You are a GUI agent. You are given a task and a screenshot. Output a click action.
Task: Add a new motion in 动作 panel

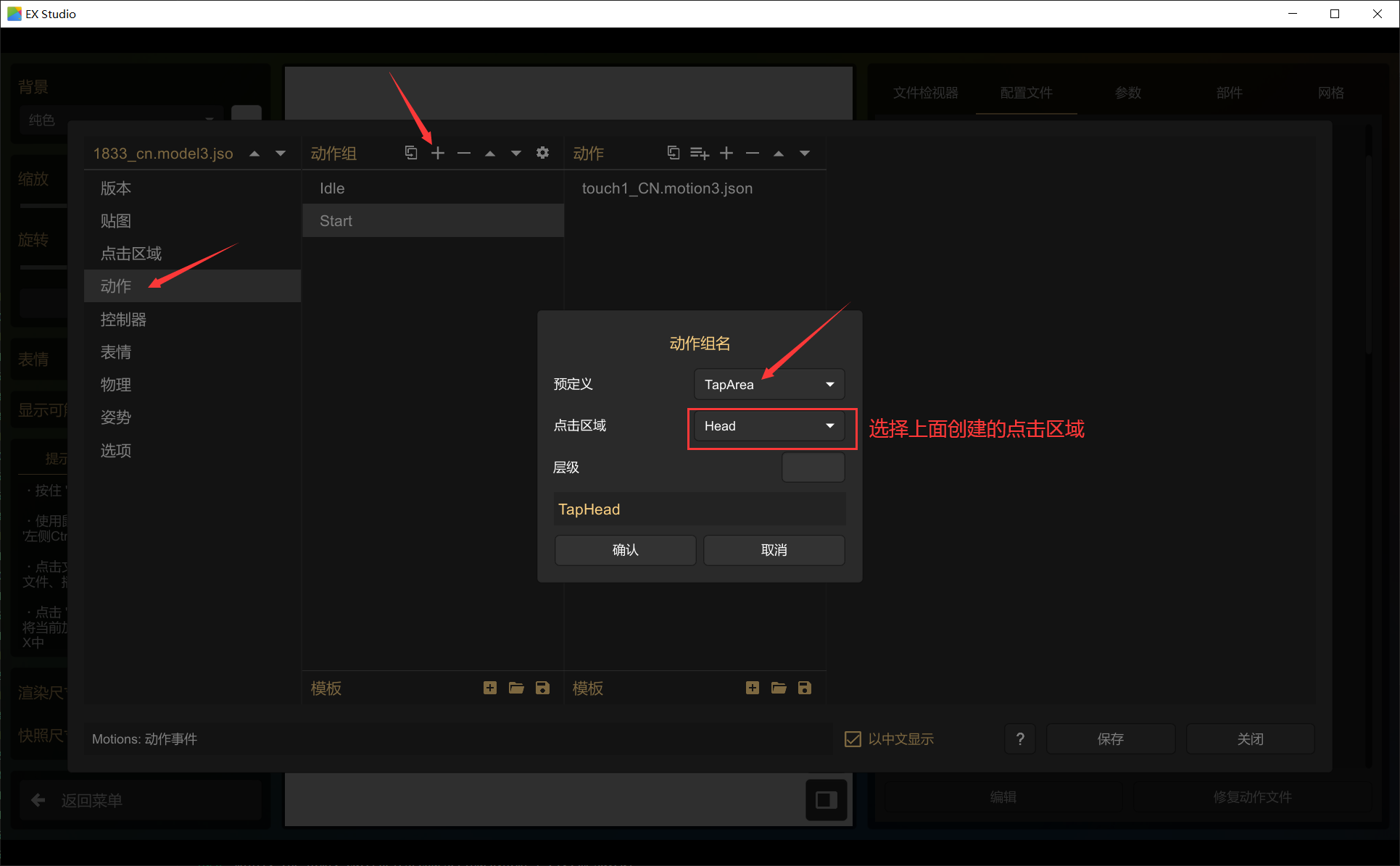tap(726, 153)
